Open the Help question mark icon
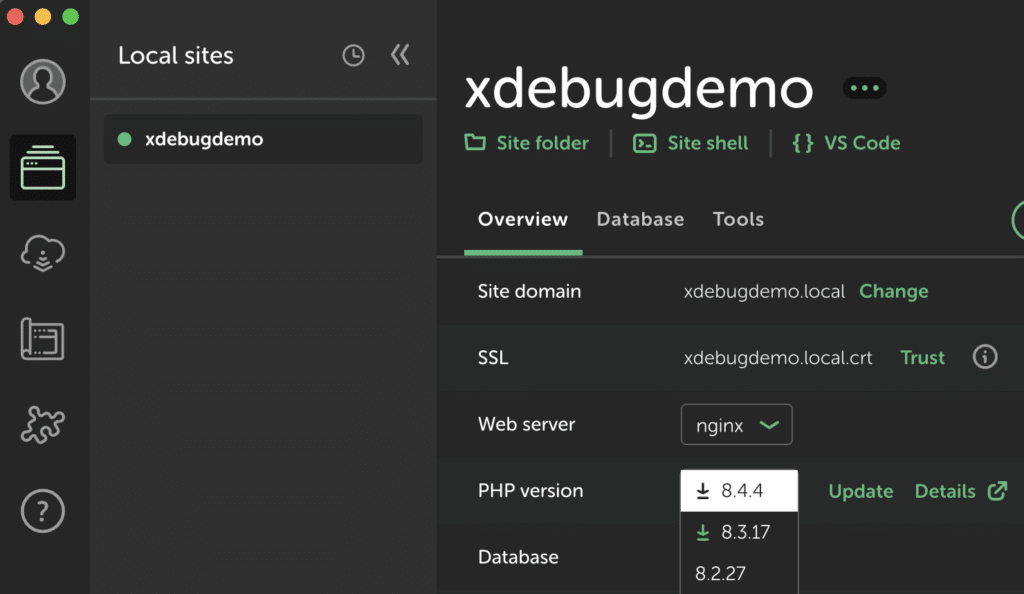 [x=42, y=510]
